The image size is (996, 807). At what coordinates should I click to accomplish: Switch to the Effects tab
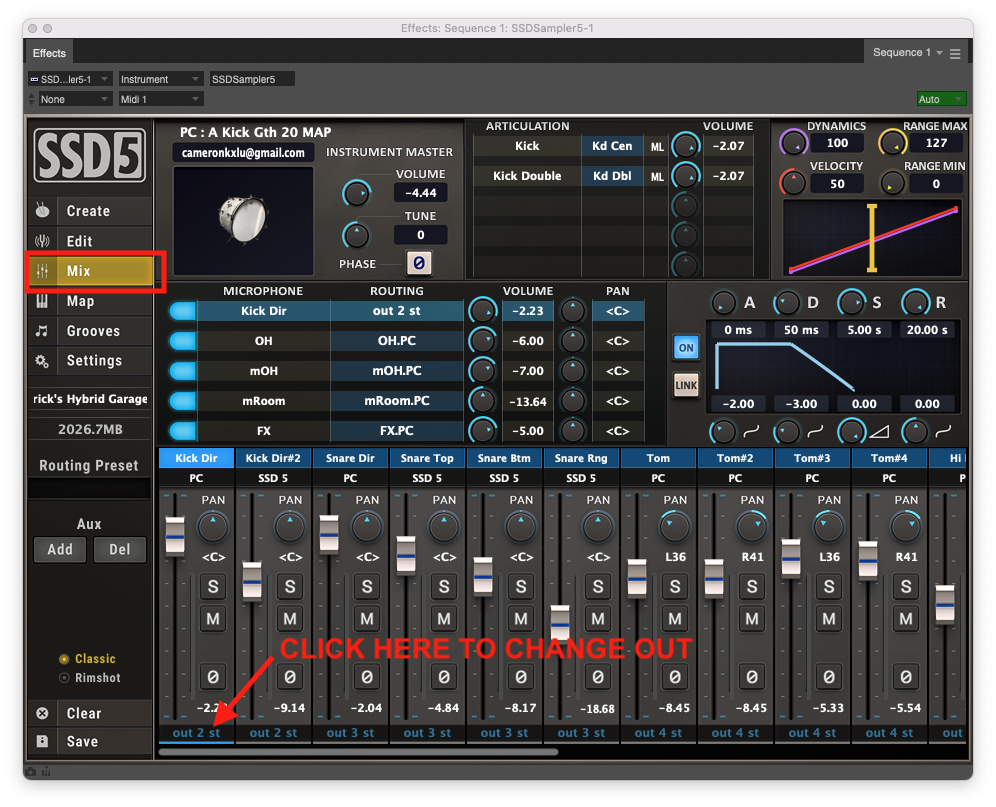[x=48, y=52]
